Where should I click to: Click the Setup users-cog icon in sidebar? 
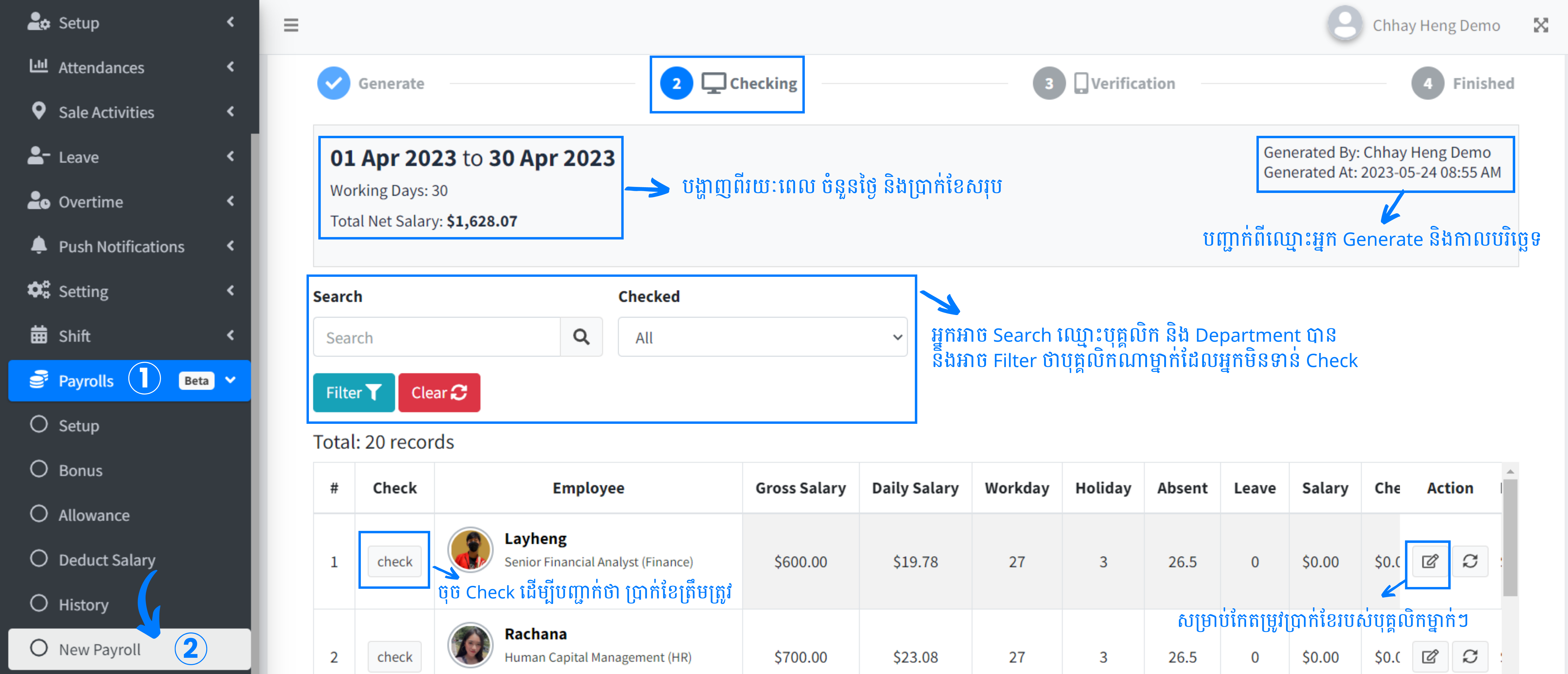pyautogui.click(x=38, y=22)
